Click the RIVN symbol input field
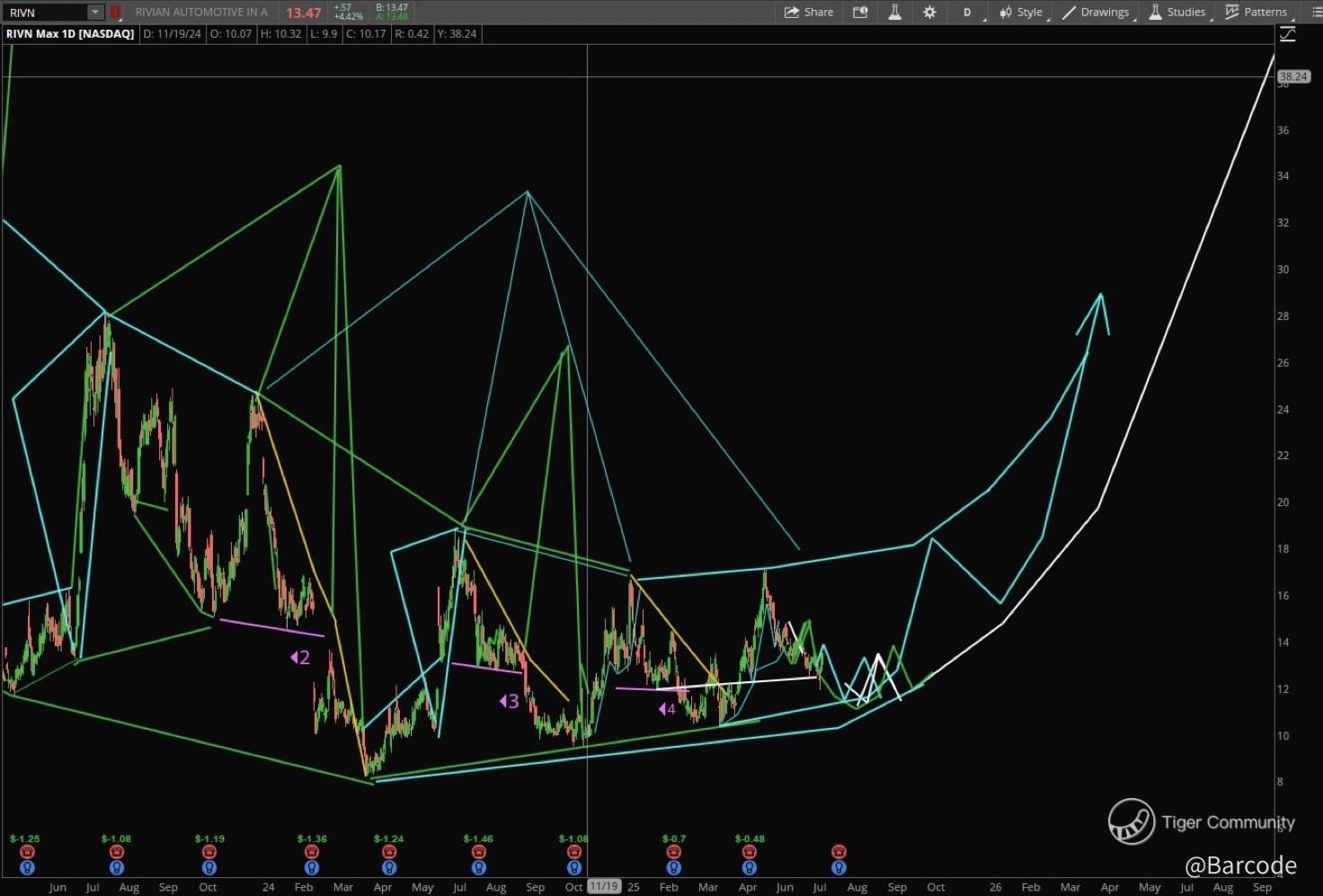Viewport: 1323px width, 896px height. click(x=45, y=12)
